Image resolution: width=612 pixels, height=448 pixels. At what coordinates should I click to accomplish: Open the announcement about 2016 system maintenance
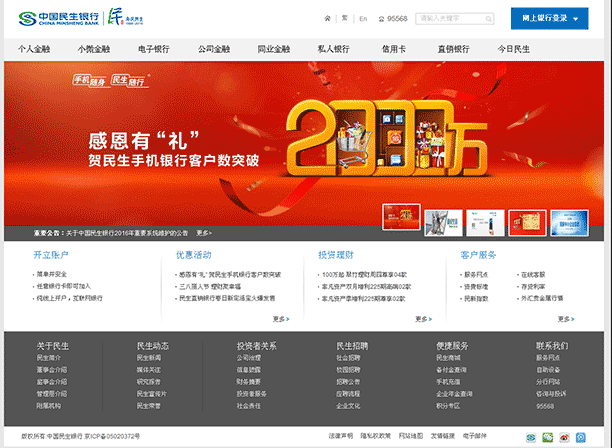coord(127,233)
